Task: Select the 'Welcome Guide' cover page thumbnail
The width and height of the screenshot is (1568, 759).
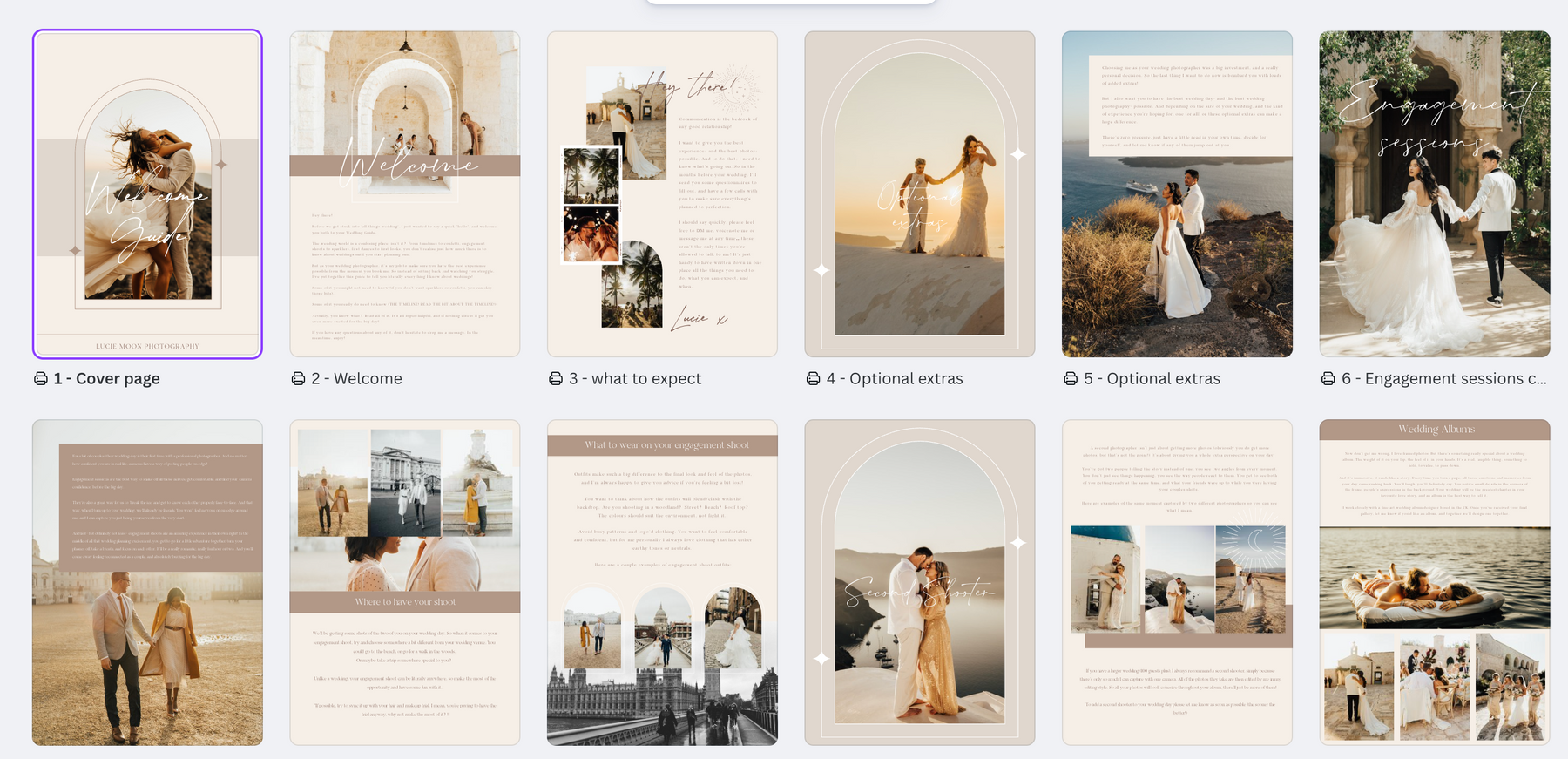Action: [147, 194]
